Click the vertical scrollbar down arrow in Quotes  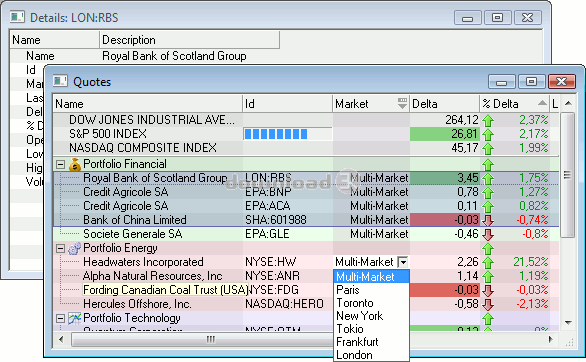click(x=568, y=322)
